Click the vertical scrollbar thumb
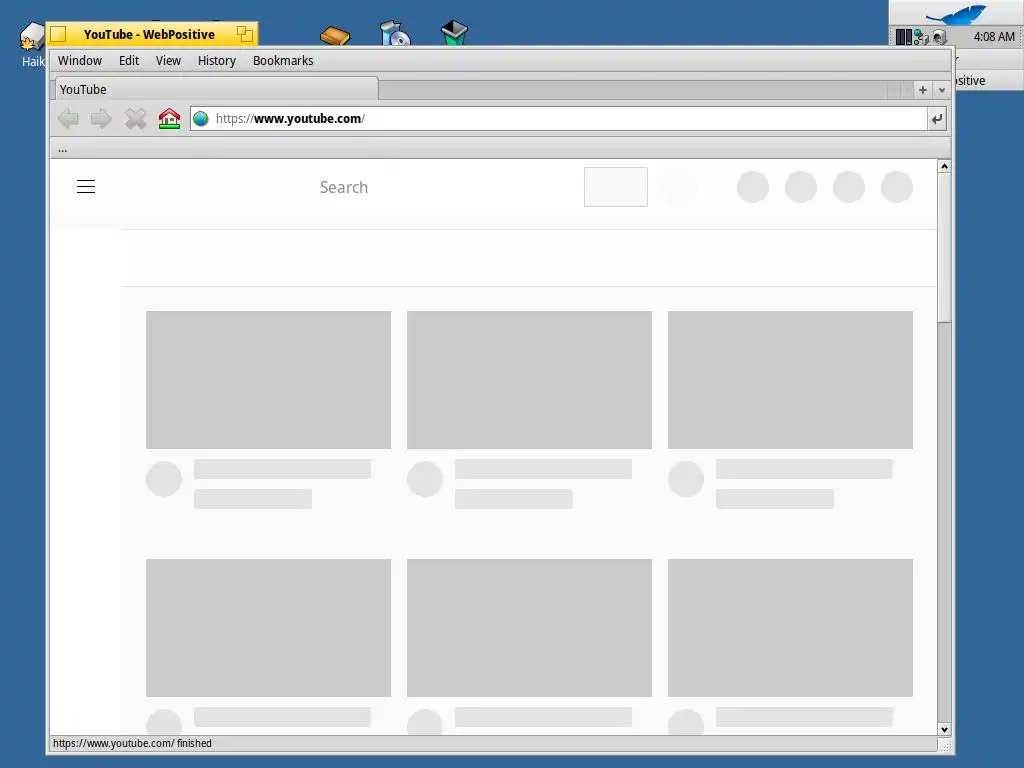This screenshot has width=1024, height=768. pos(944,248)
